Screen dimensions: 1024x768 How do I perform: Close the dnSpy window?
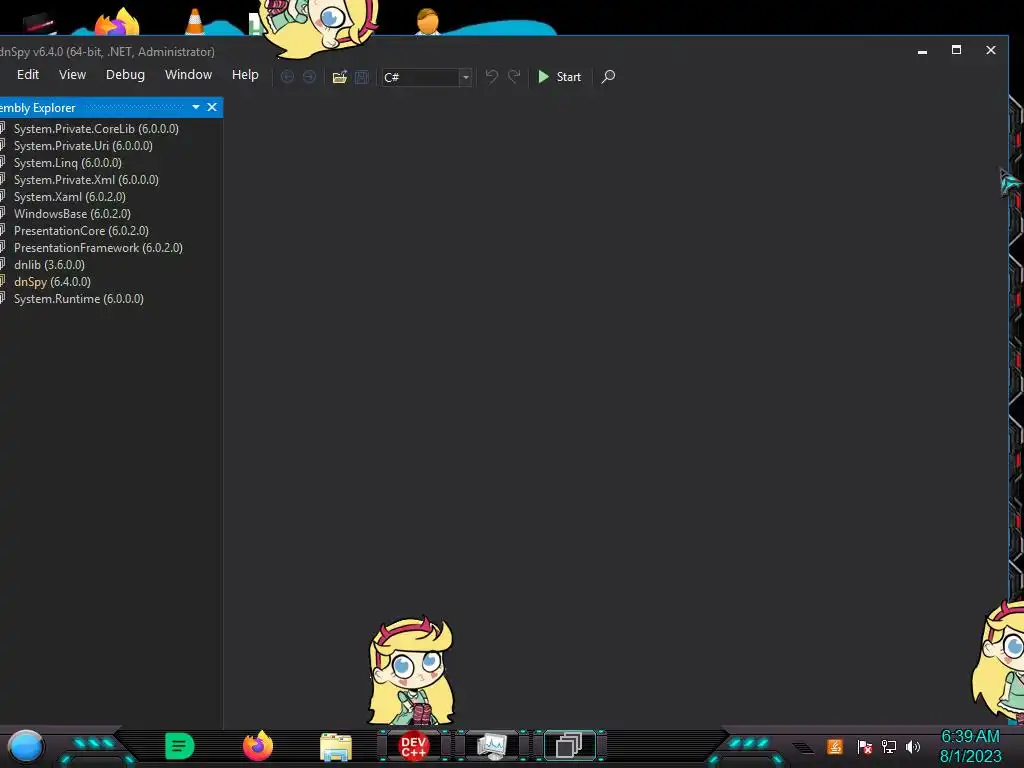click(x=991, y=50)
